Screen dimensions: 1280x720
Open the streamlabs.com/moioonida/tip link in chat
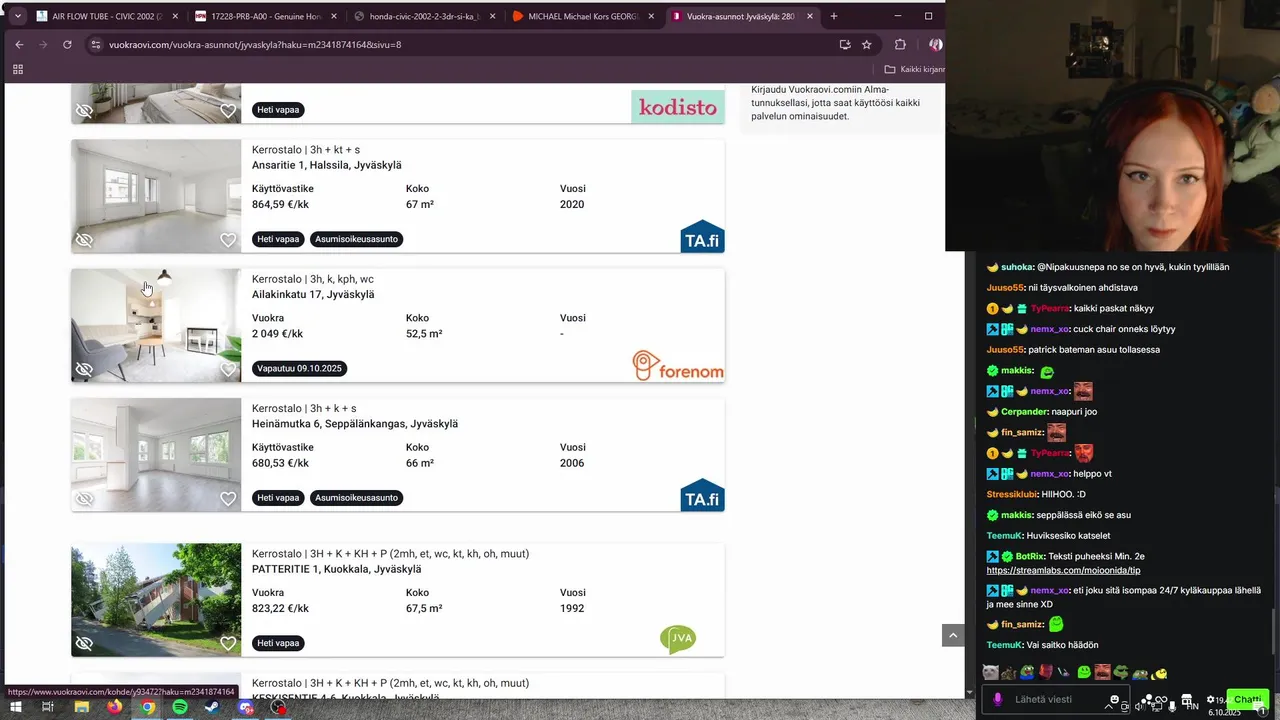(1063, 570)
